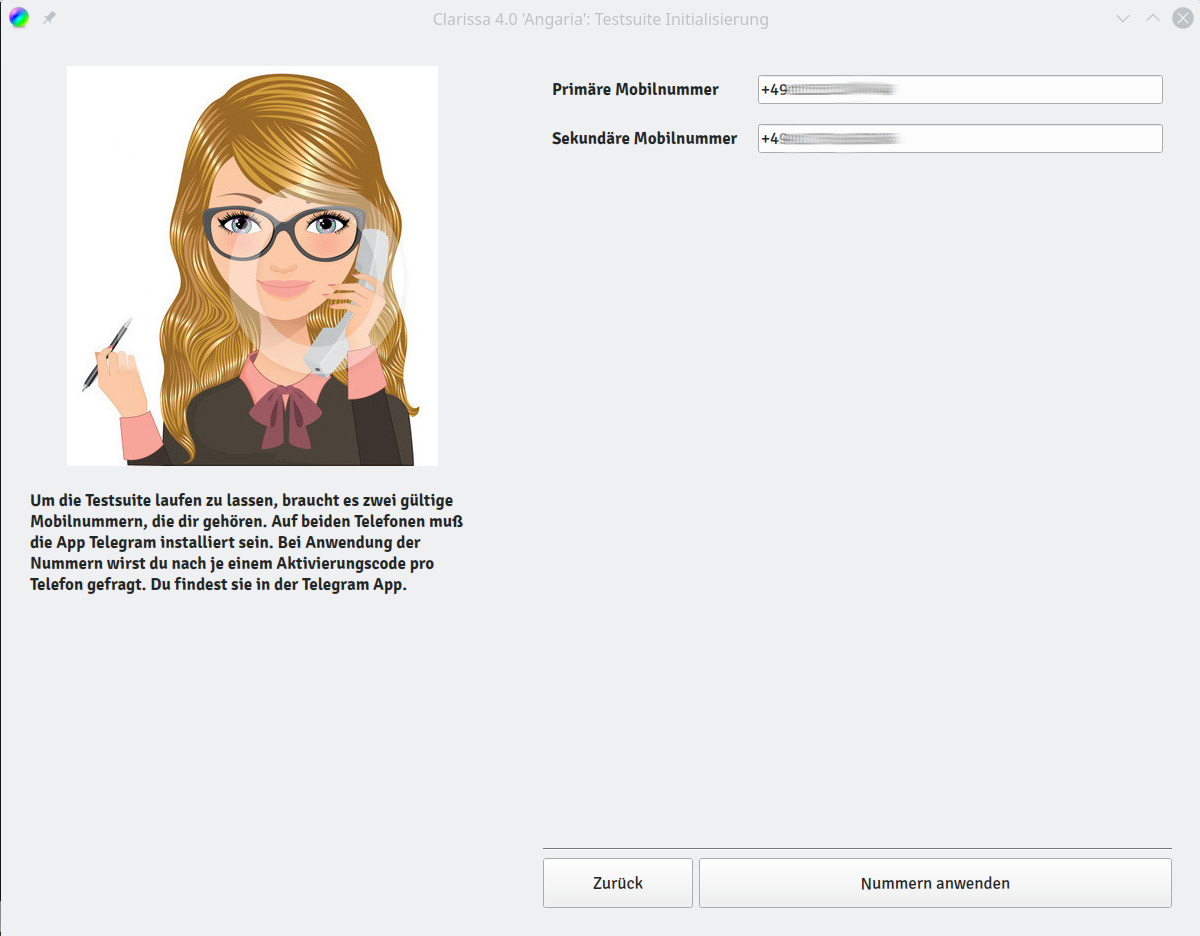Screen dimensions: 1200x936
Task: Maximize window with up-chevron icon
Action: point(1152,19)
